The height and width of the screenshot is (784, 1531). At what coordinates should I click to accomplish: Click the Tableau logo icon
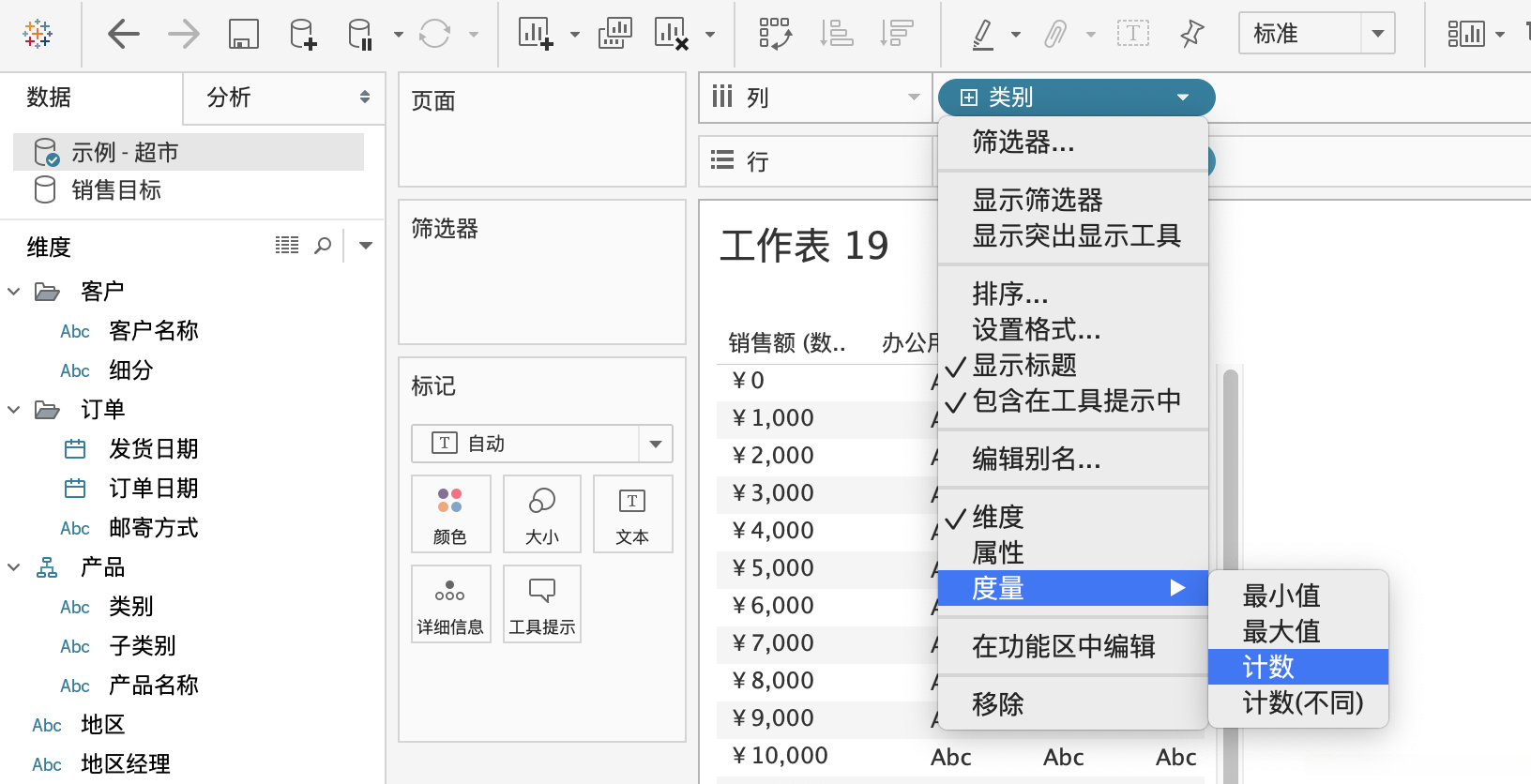(38, 34)
